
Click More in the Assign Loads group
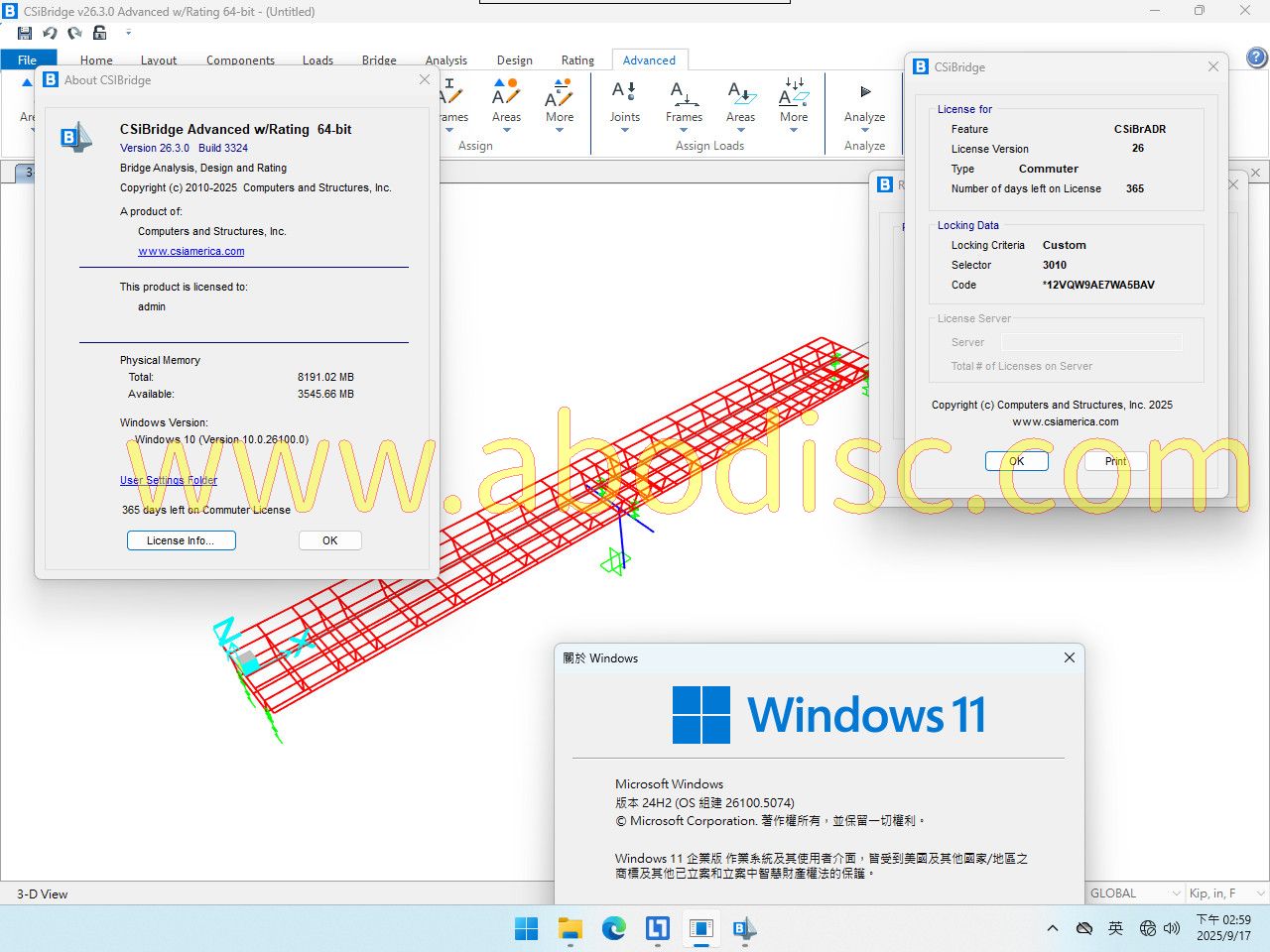coord(794,103)
